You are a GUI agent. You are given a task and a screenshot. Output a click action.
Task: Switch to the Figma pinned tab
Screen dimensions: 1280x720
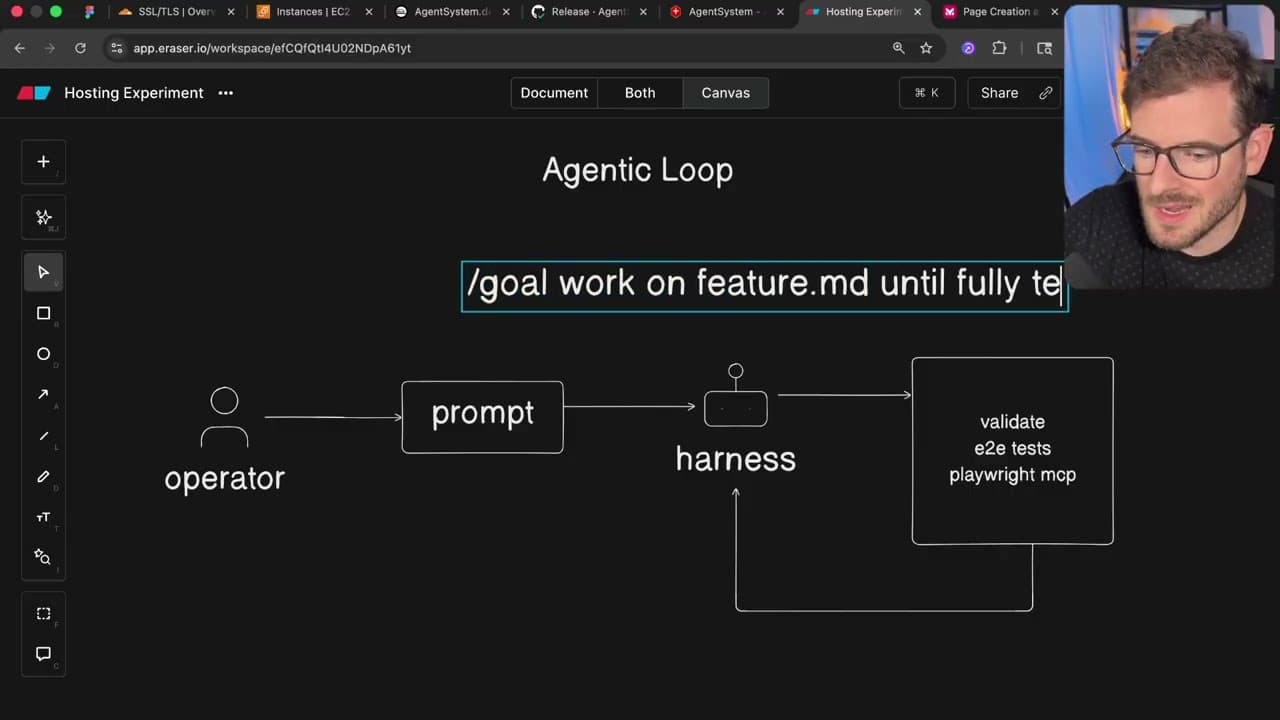point(90,12)
